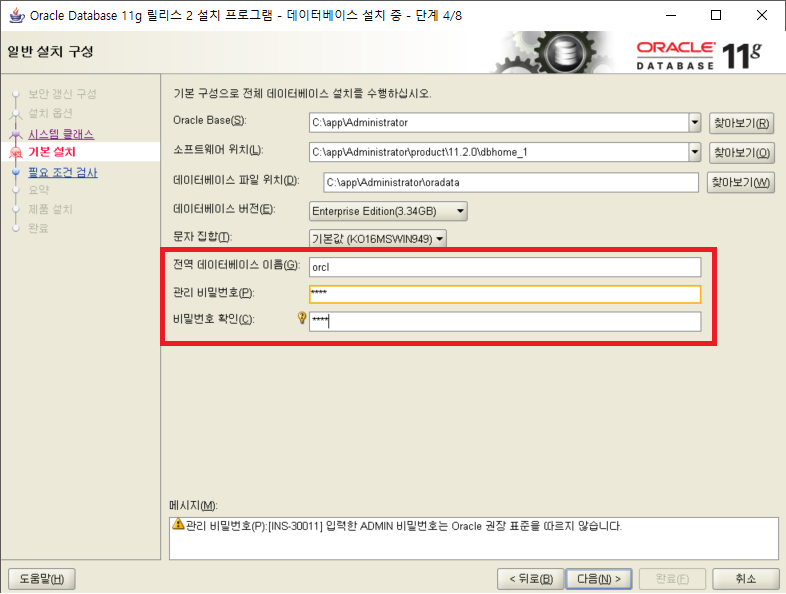Click the 데이터베이스 버전(E) label
The width and height of the screenshot is (786, 594).
224,209
